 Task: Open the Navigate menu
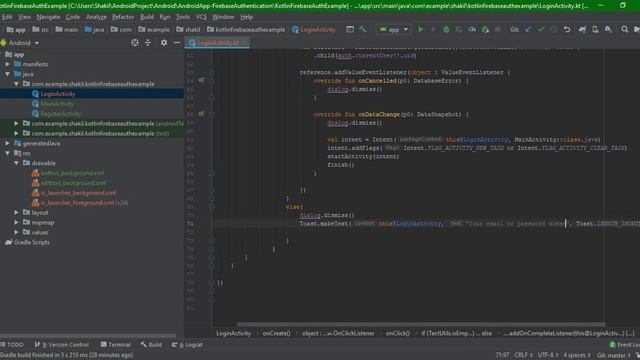(48, 17)
